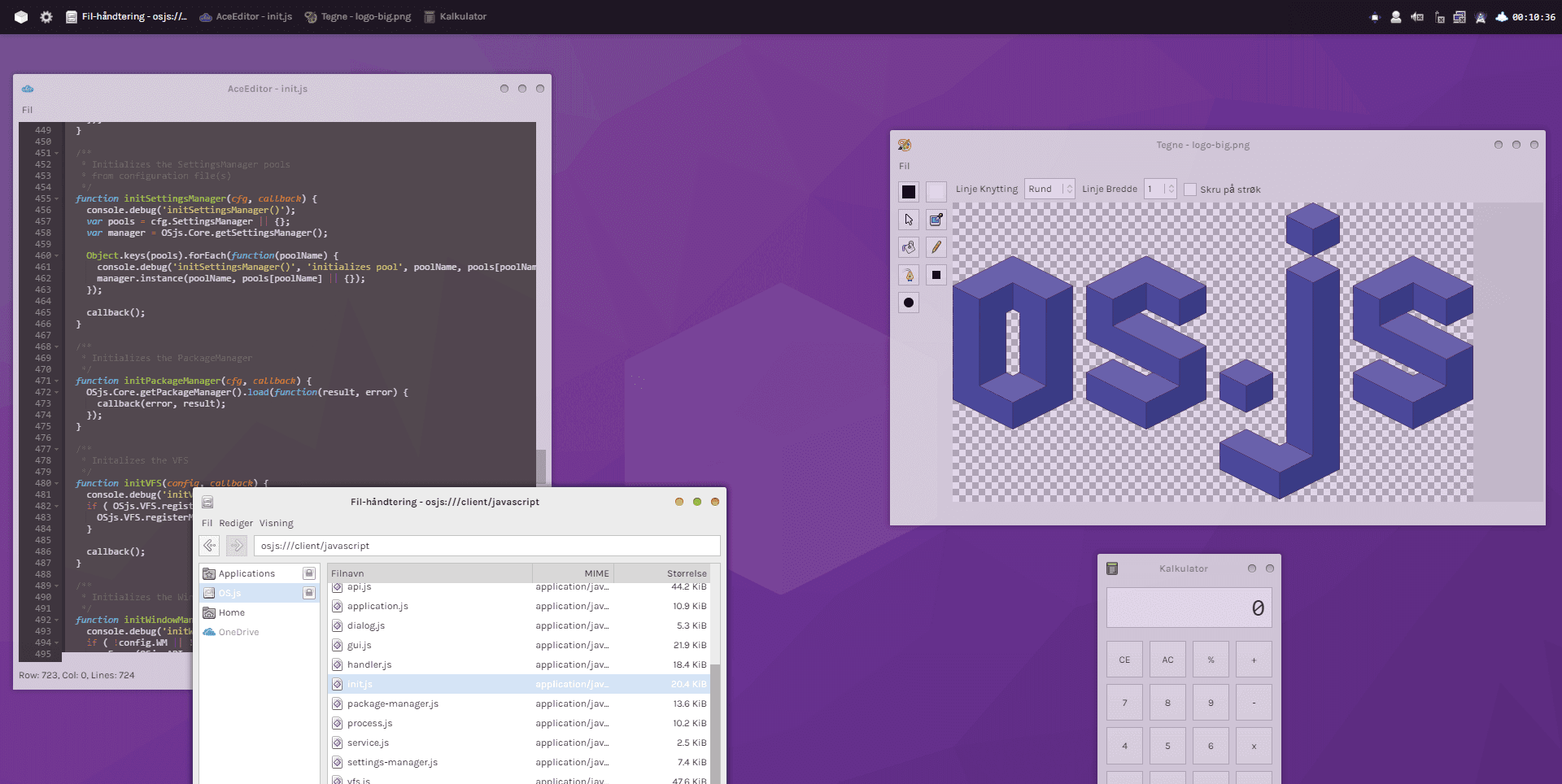Select the pencil tool in Tegne
The image size is (1562, 784).
pyautogui.click(x=936, y=247)
